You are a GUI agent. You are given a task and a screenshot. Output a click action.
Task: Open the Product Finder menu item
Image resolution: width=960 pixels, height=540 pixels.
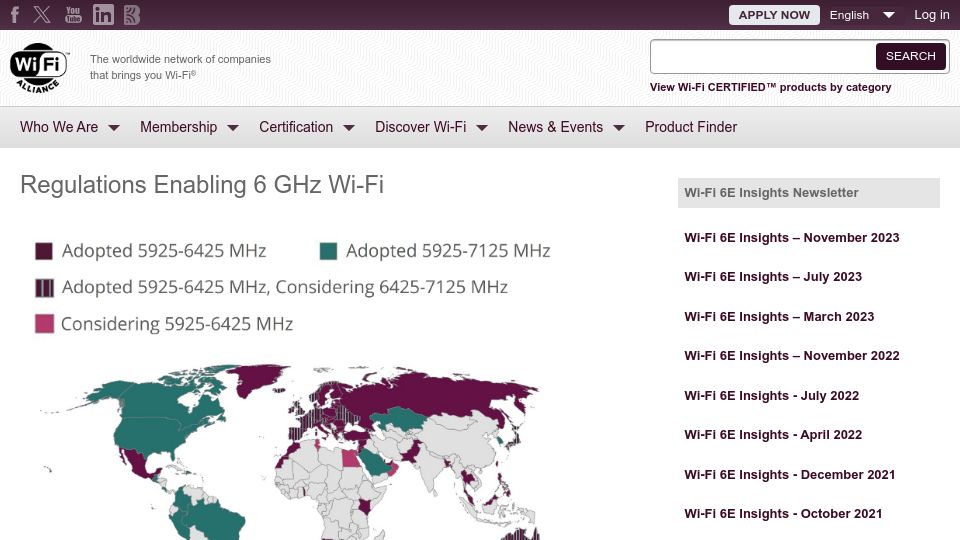[x=691, y=127]
